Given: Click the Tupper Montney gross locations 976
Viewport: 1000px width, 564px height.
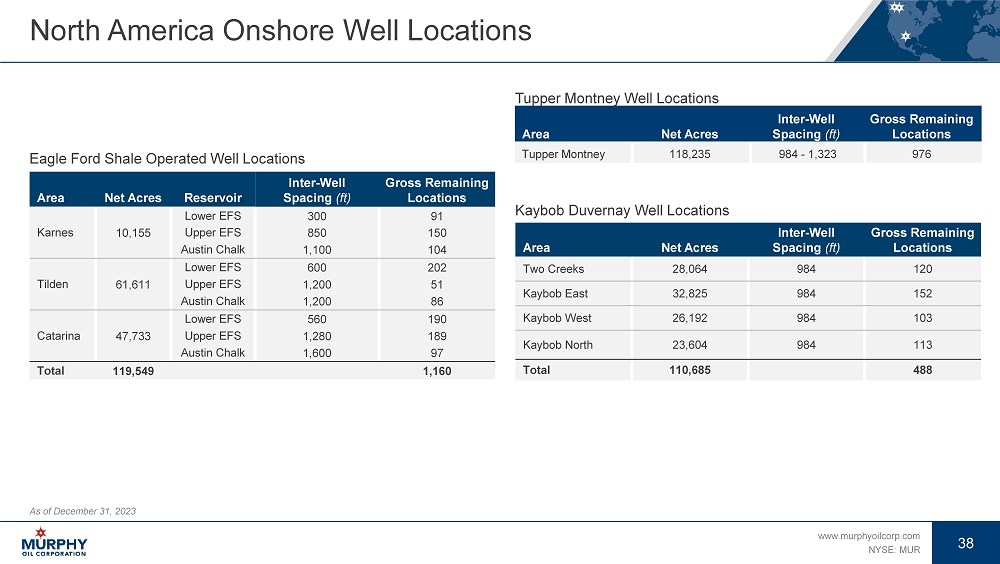Looking at the screenshot, I should tap(921, 154).
